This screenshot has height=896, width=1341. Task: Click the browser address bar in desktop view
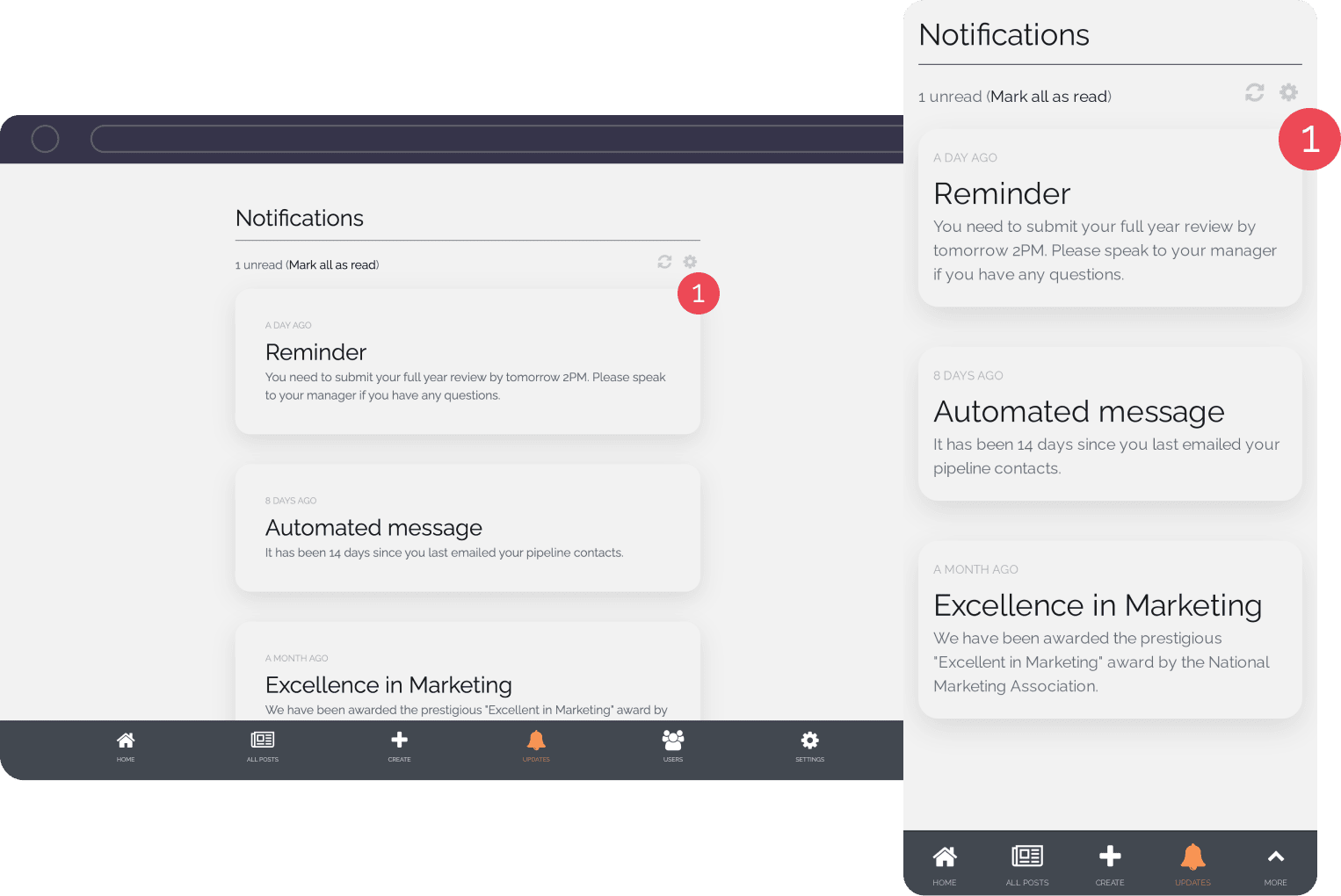pyautogui.click(x=497, y=139)
